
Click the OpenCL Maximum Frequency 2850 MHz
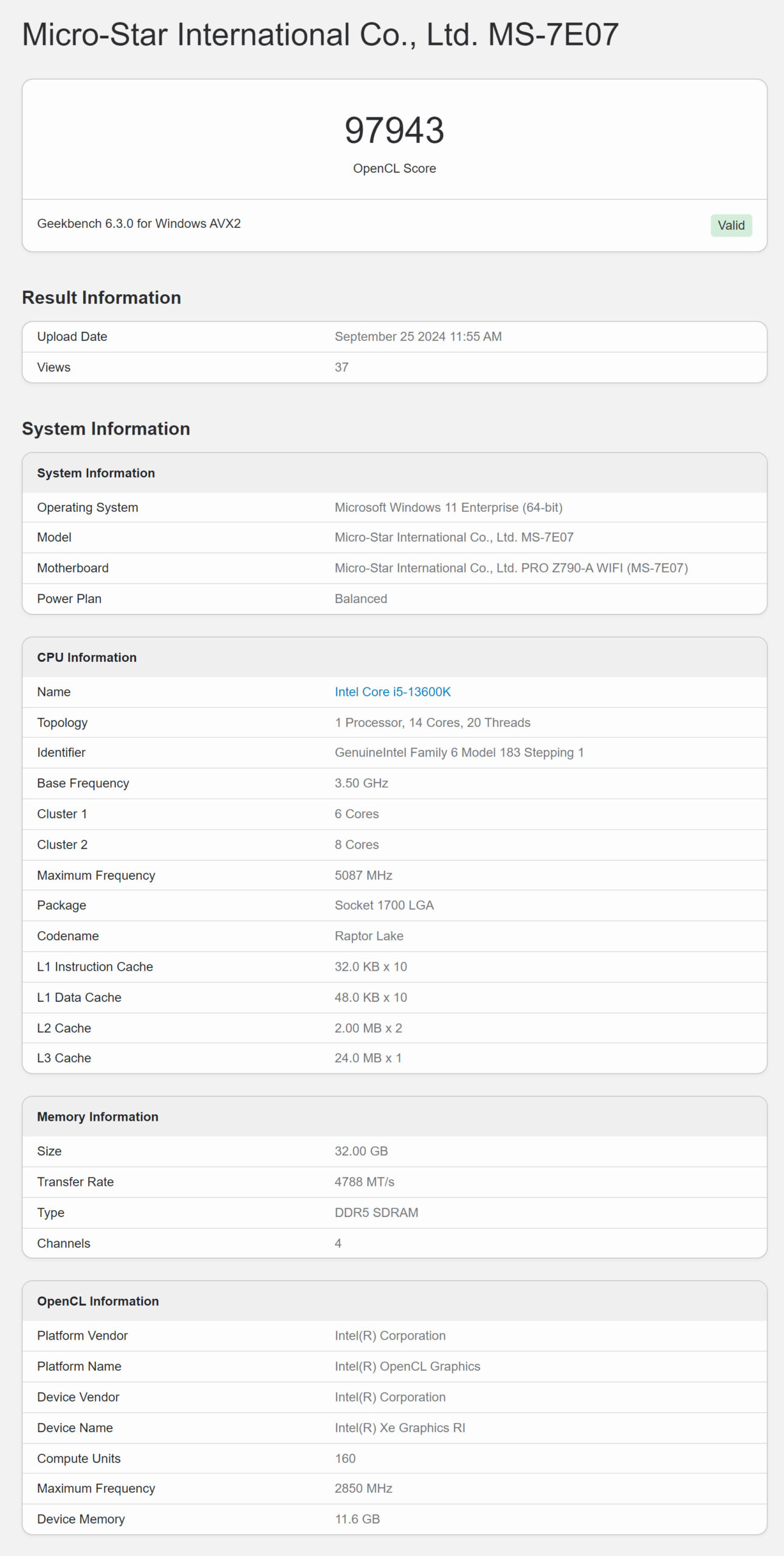[363, 1489]
